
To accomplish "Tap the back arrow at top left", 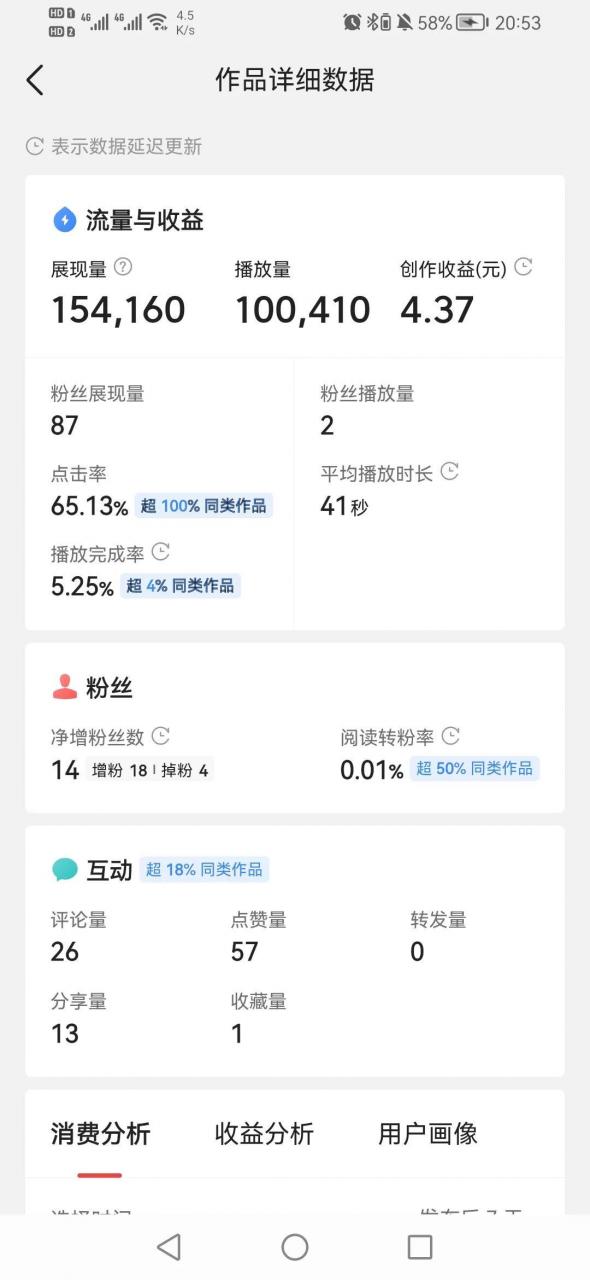I will coord(35,79).
